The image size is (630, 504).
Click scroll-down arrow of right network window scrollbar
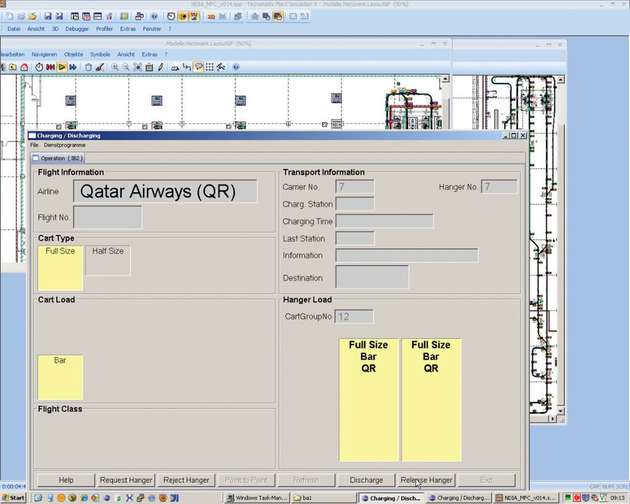(x=561, y=411)
